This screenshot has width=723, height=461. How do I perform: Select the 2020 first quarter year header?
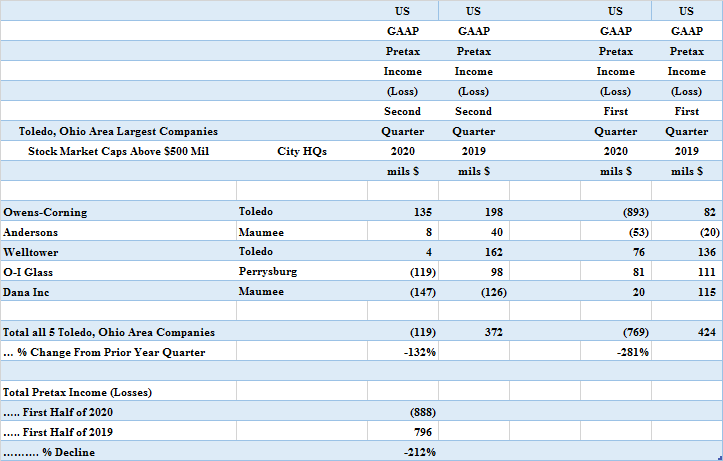tap(616, 151)
